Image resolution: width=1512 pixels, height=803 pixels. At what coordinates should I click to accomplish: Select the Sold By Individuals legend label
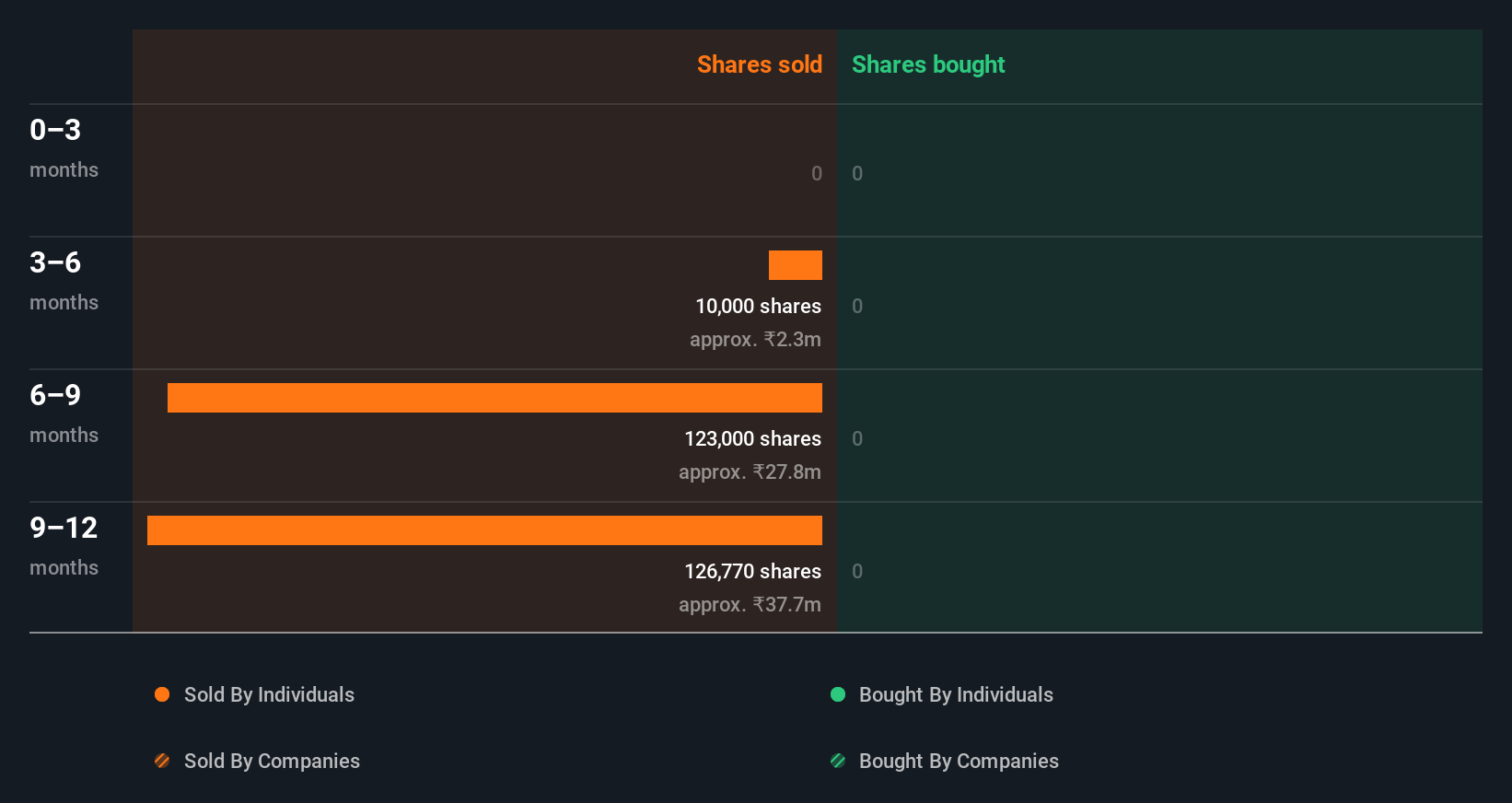coord(269,695)
